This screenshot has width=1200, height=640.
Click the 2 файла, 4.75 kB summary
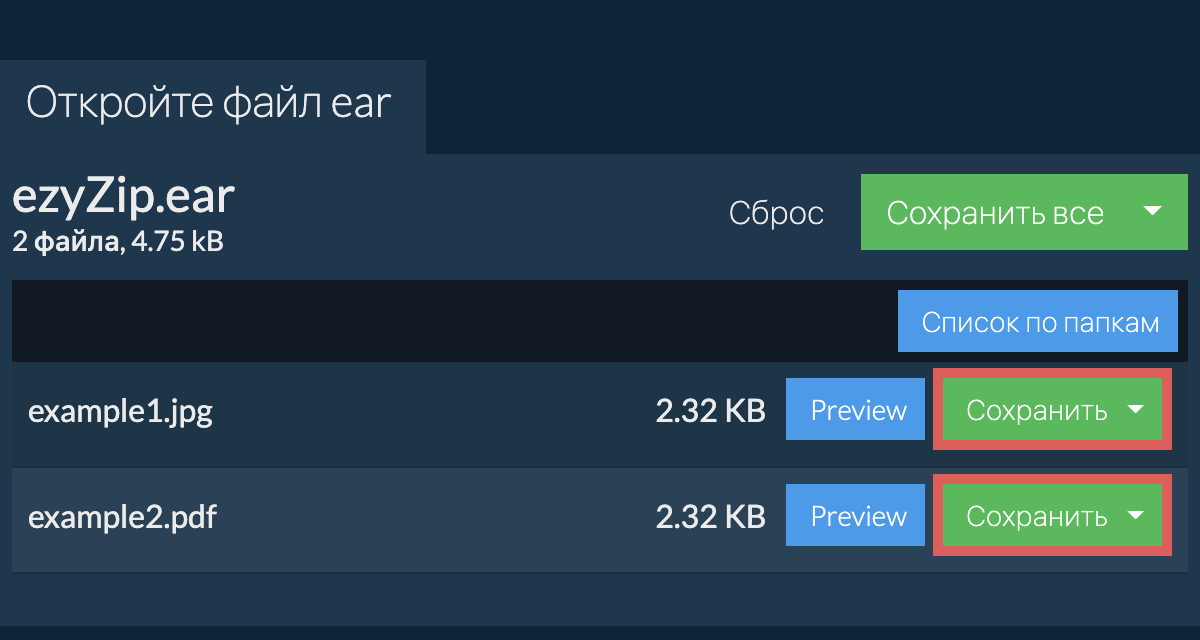(117, 241)
